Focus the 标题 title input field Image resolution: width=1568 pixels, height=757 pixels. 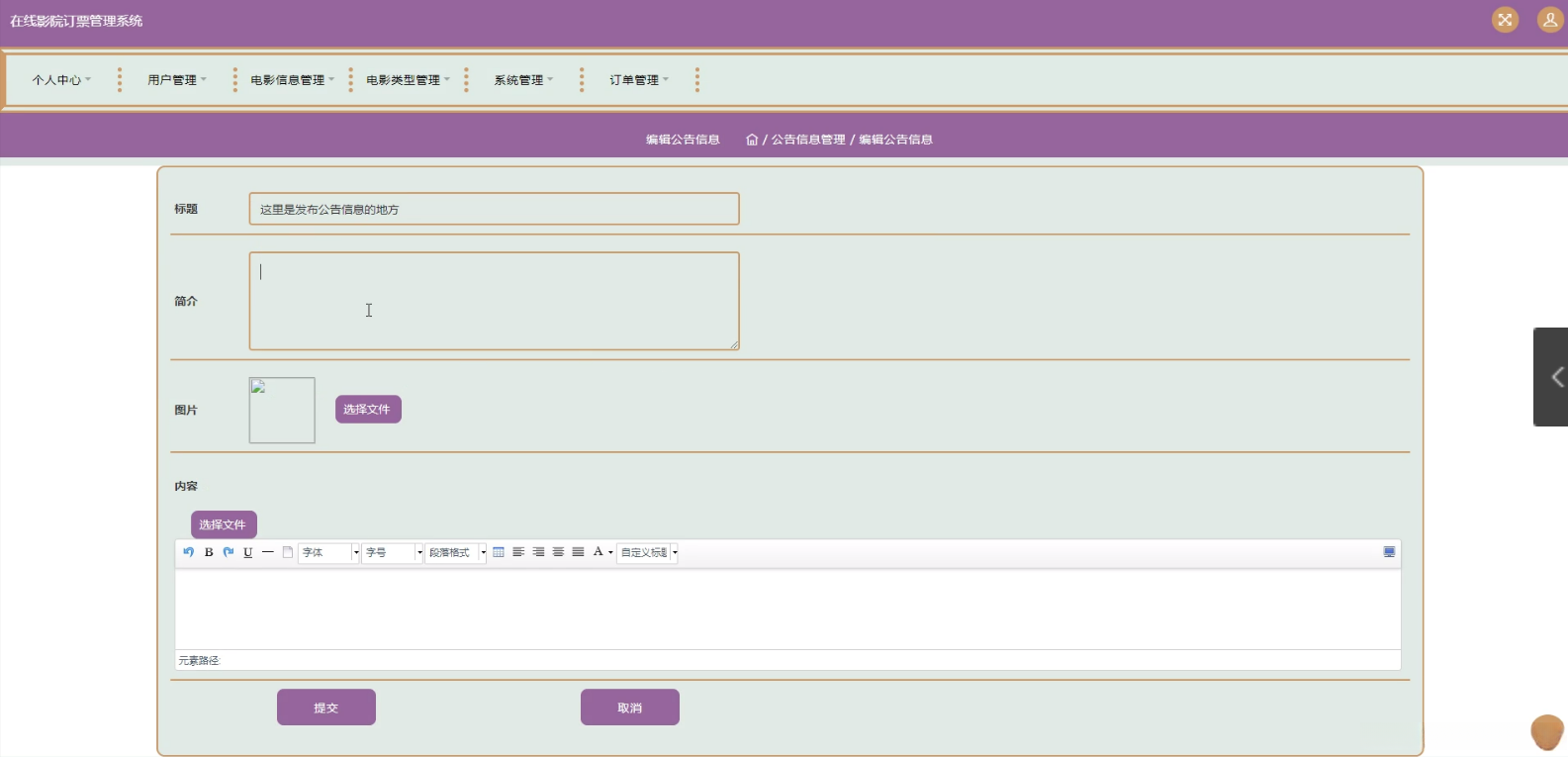[x=495, y=209]
